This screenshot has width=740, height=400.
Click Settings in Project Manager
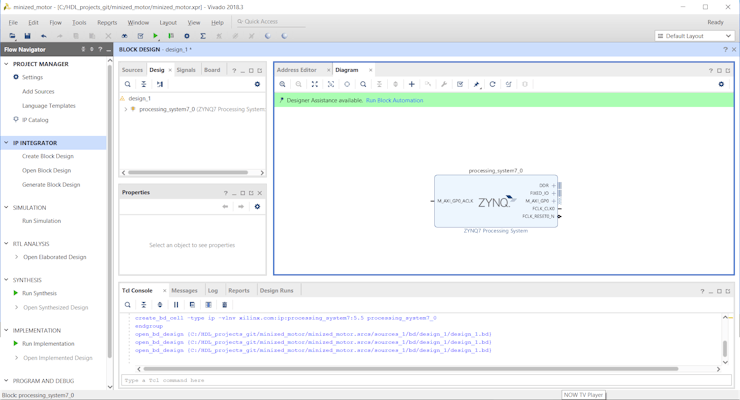click(32, 77)
